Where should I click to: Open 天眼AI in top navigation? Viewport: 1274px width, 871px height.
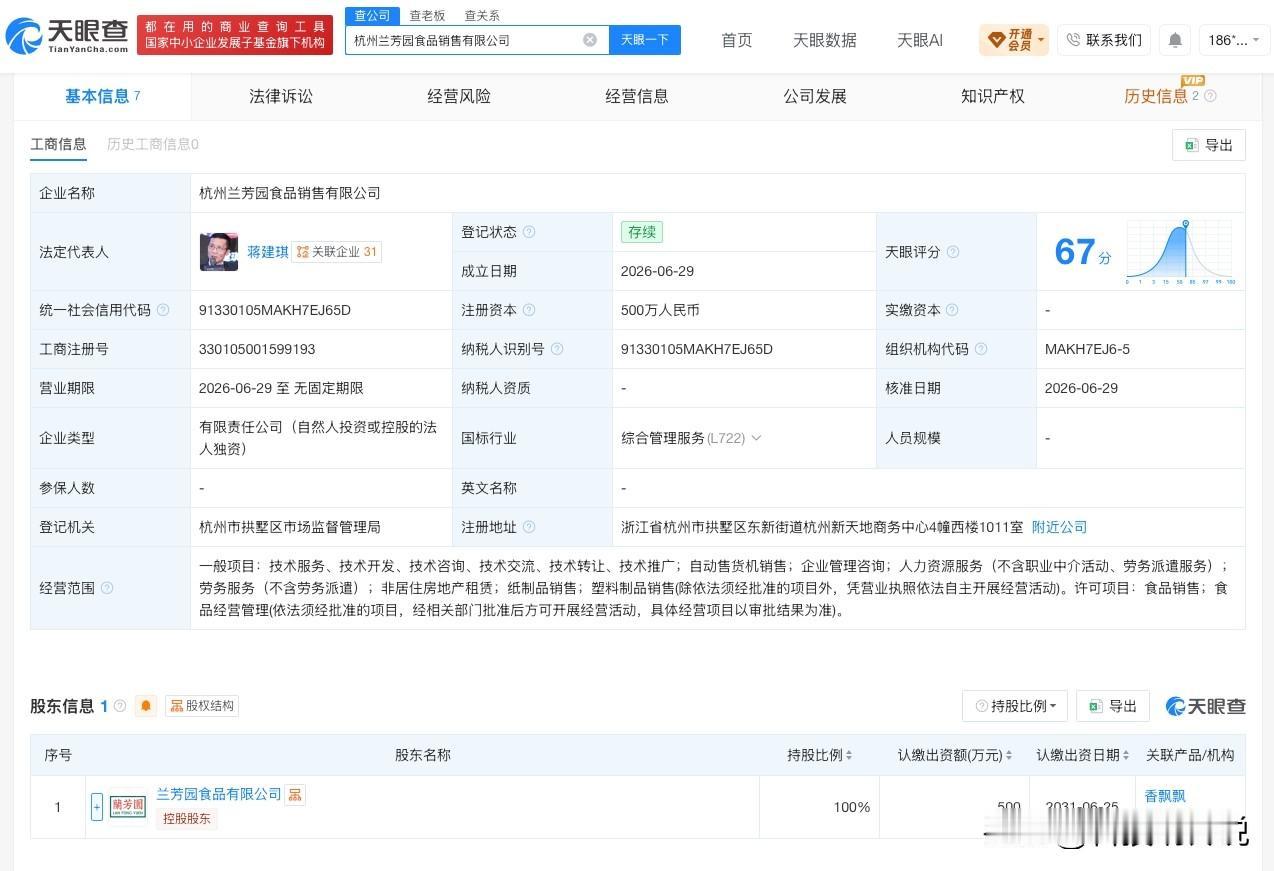[920, 40]
